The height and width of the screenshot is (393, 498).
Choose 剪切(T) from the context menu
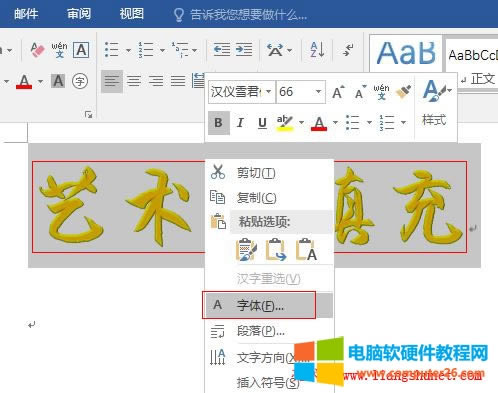tap(269, 173)
